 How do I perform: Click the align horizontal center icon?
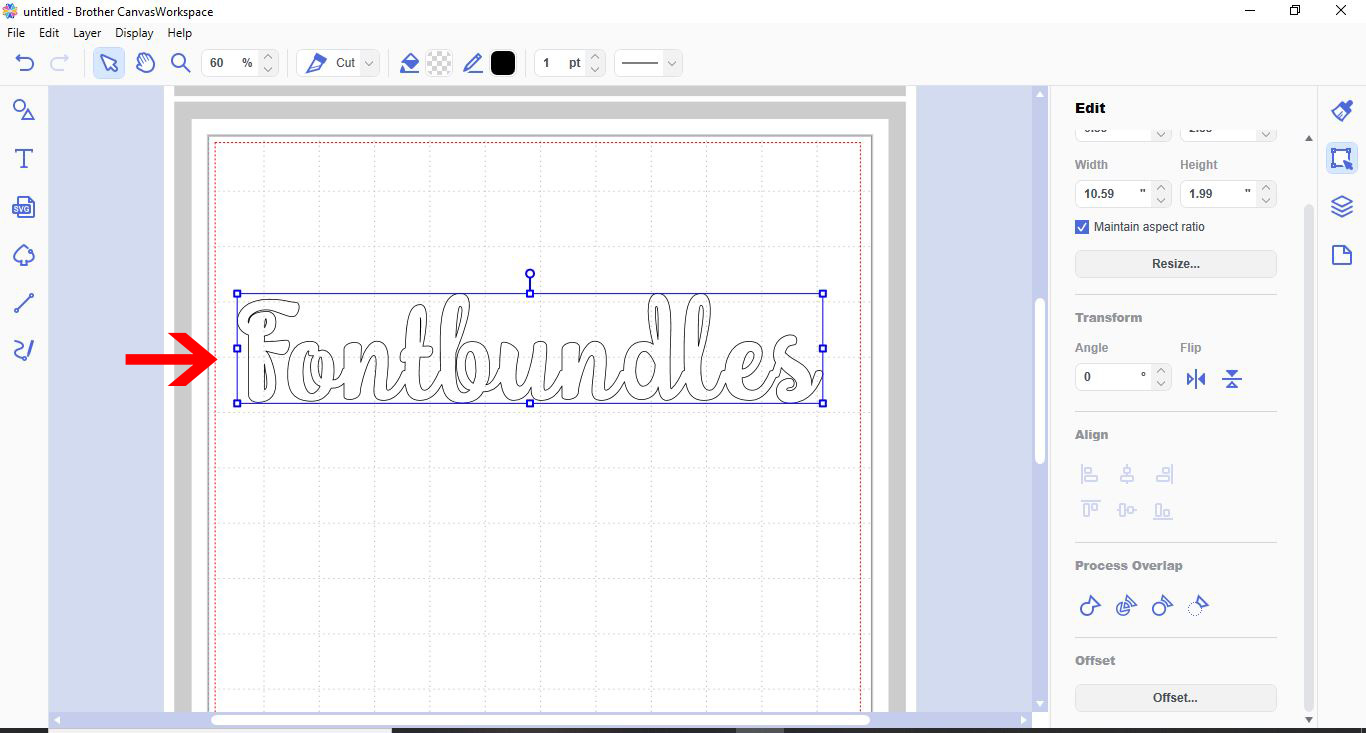pyautogui.click(x=1127, y=474)
